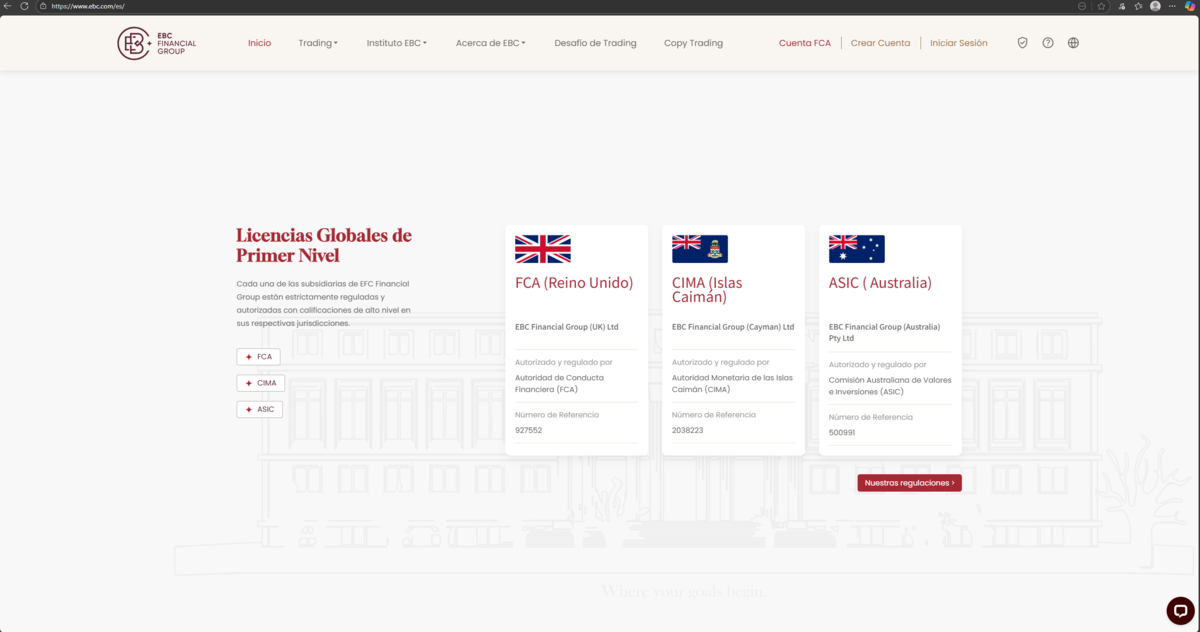
Task: Click the Cuenta FCA link
Action: coord(805,43)
